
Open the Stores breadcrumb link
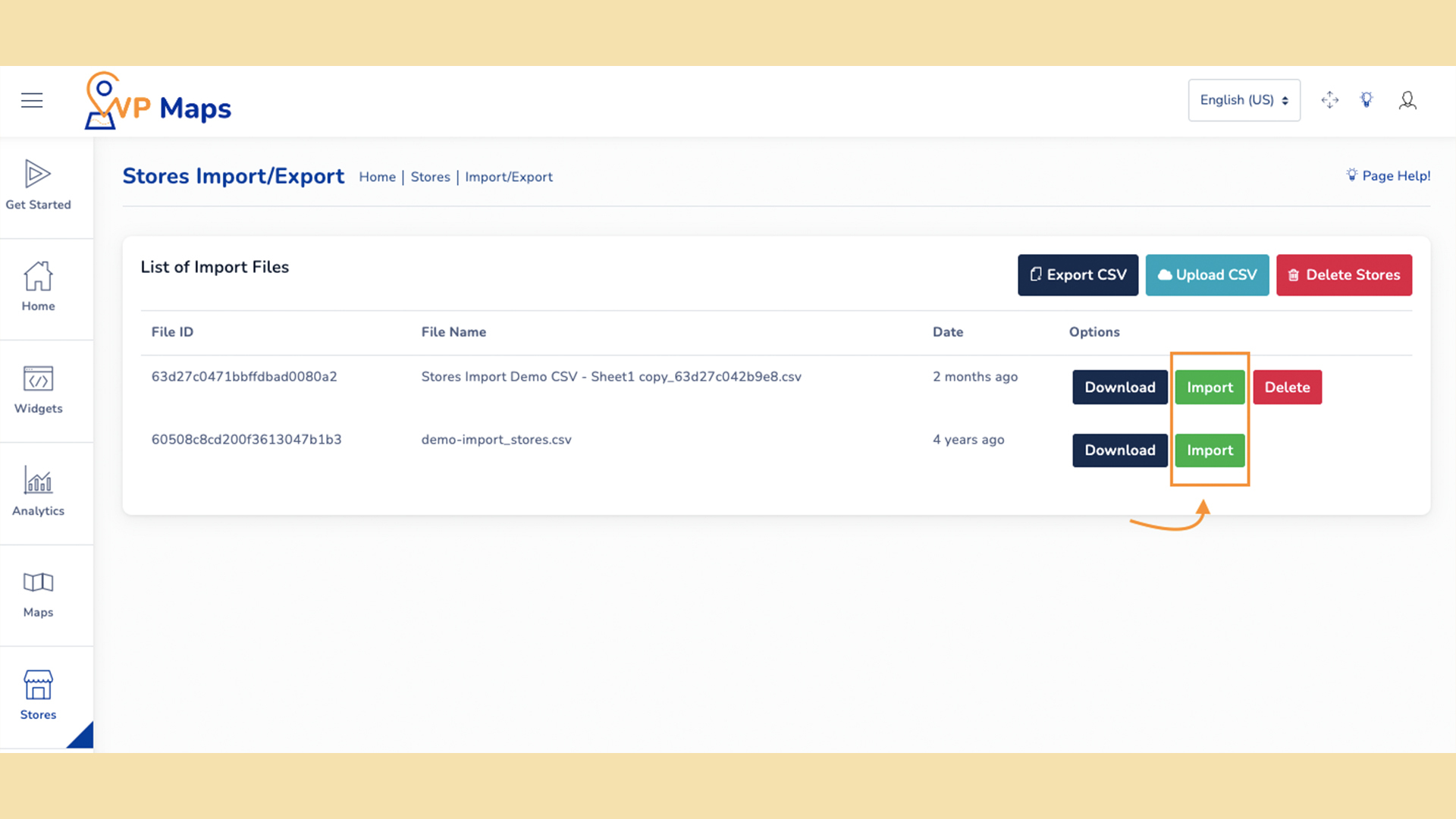pos(430,177)
